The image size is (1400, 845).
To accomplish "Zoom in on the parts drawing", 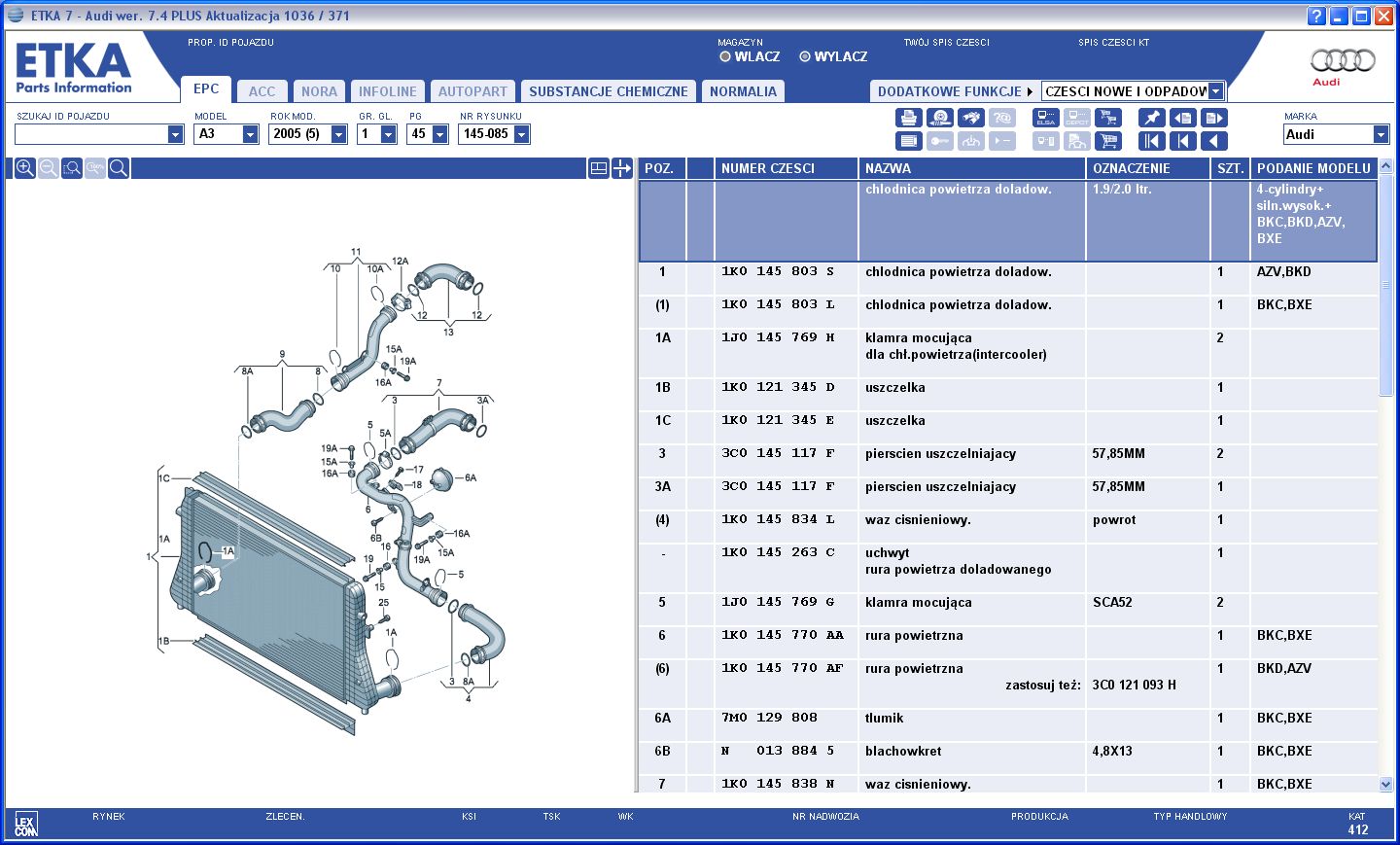I will pyautogui.click(x=25, y=168).
